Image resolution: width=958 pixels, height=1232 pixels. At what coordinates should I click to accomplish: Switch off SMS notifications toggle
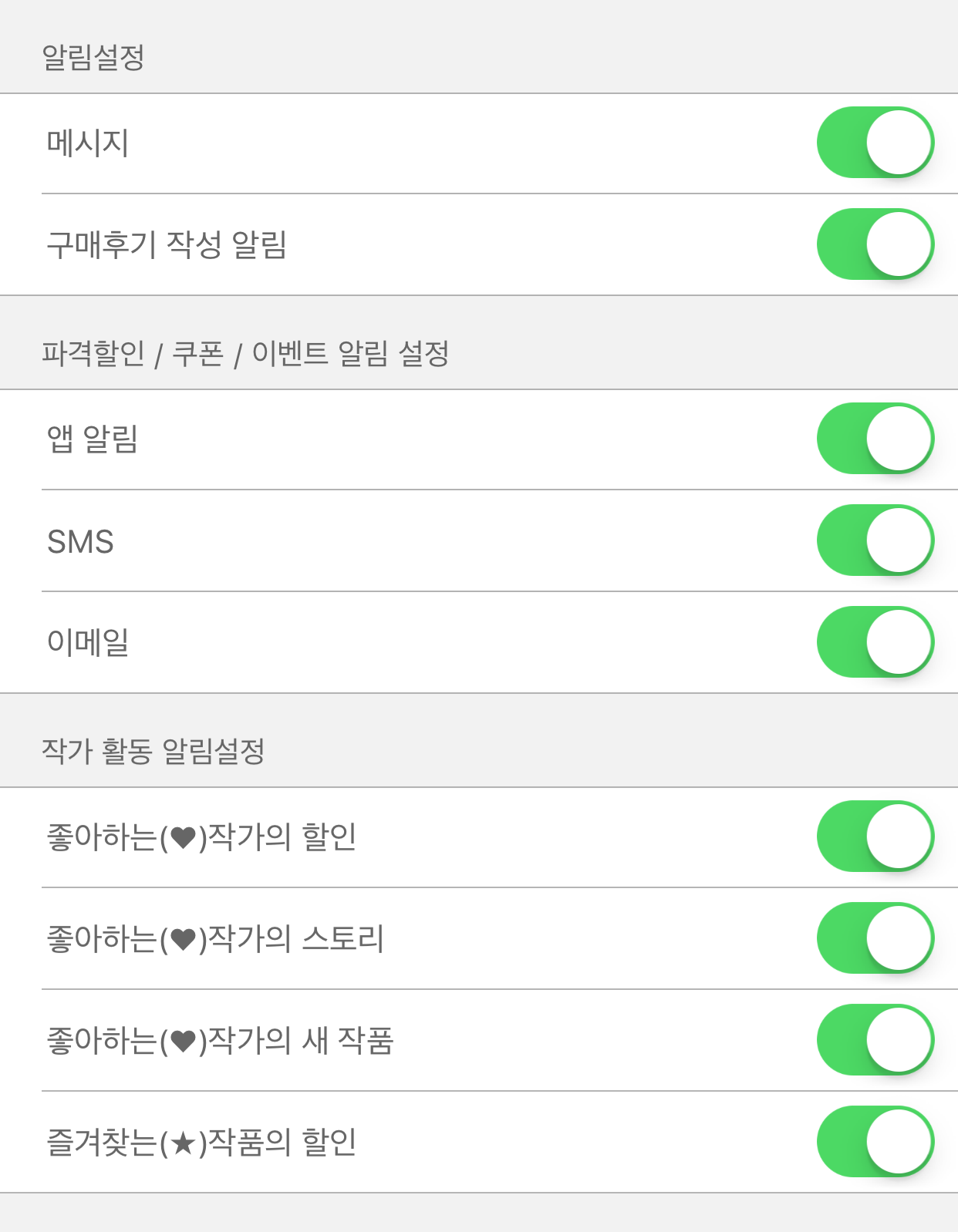(875, 540)
